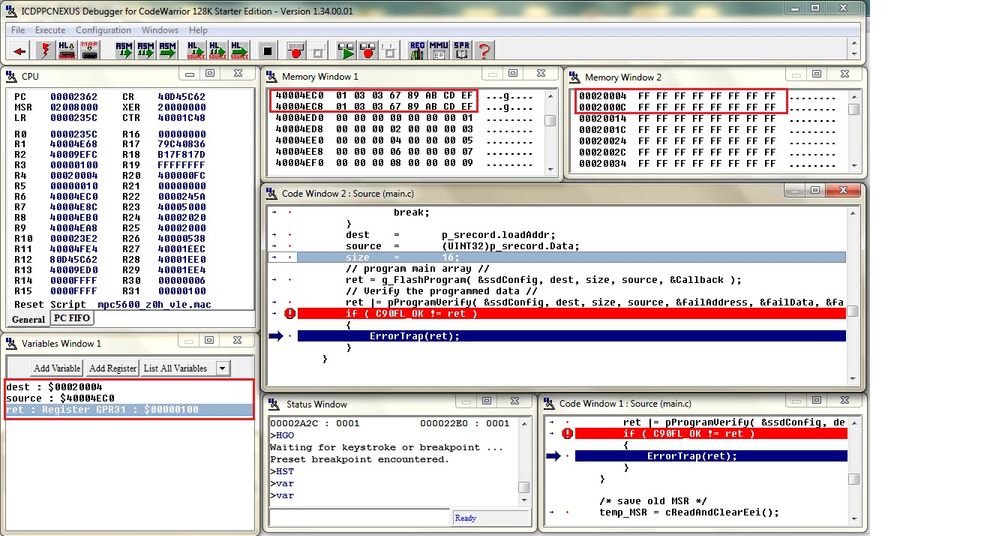Screen dimensions: 999x536
Task: Click the greyed breakpoint icon beside the red dot
Action: click(319, 50)
